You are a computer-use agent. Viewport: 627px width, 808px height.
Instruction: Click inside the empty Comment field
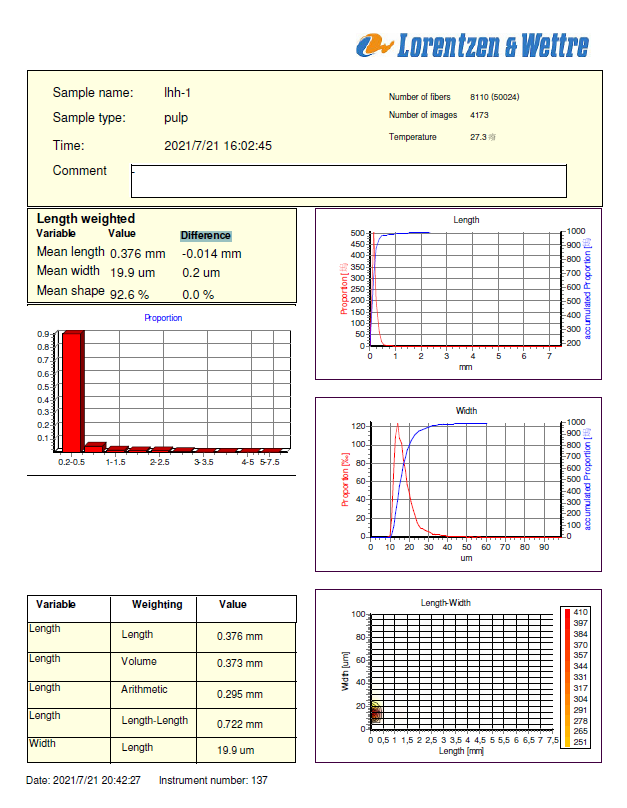click(x=349, y=181)
